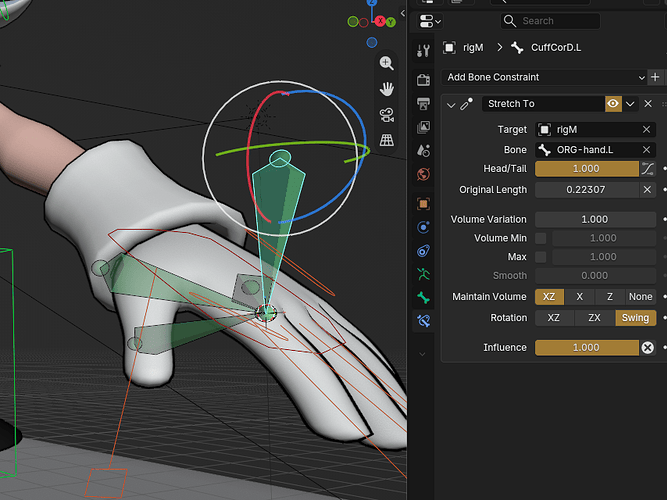Click the Smooth value field
667x500 pixels.
595,276
